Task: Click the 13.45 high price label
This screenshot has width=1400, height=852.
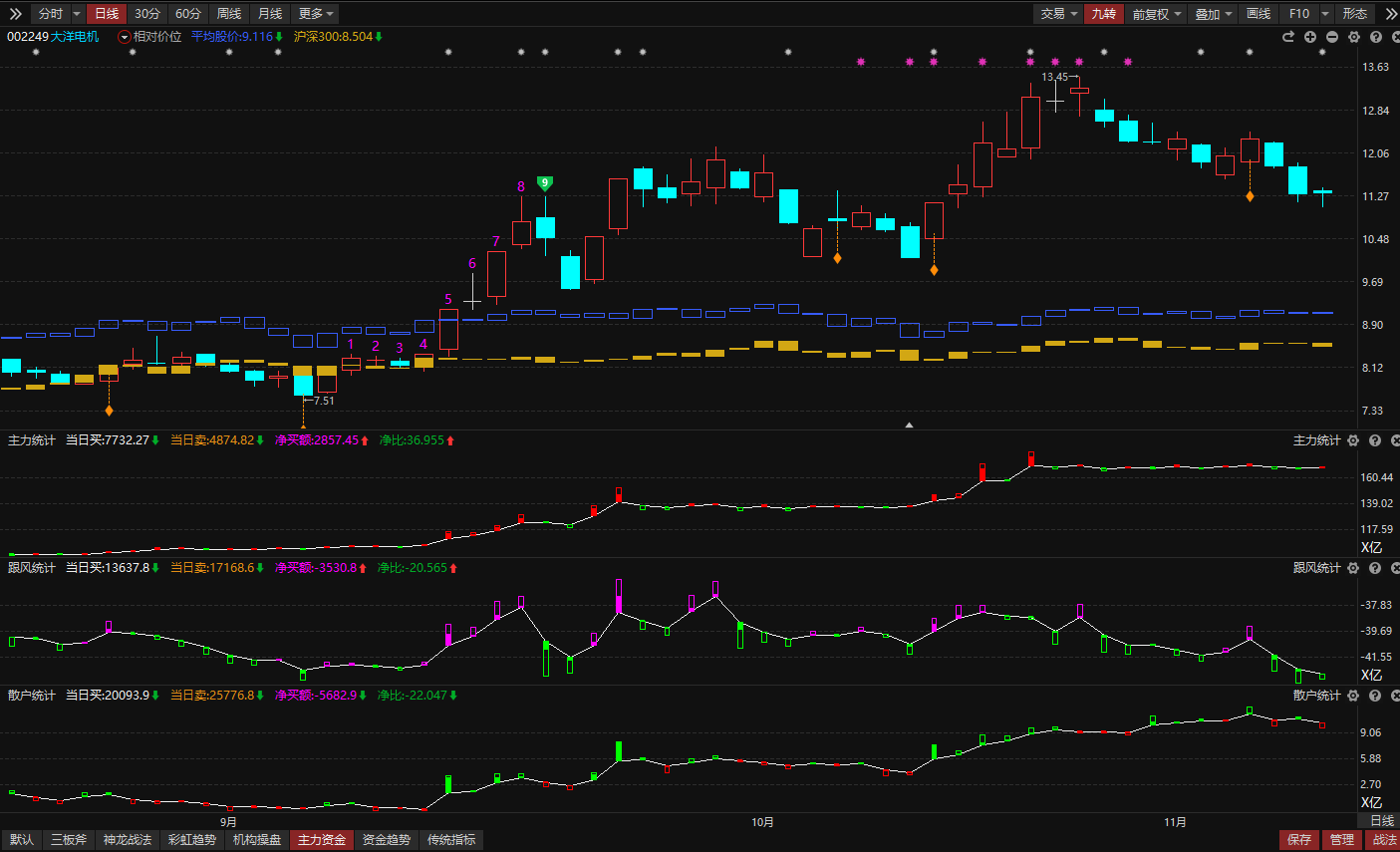Action: tap(1054, 77)
